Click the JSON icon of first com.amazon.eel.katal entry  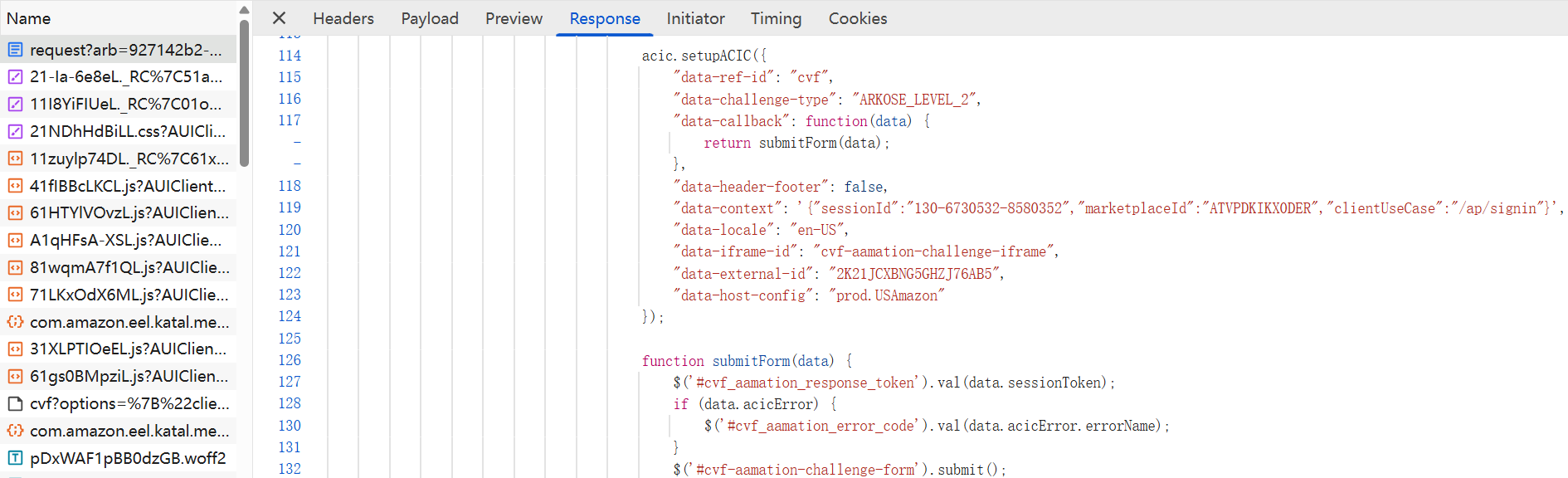[15, 322]
